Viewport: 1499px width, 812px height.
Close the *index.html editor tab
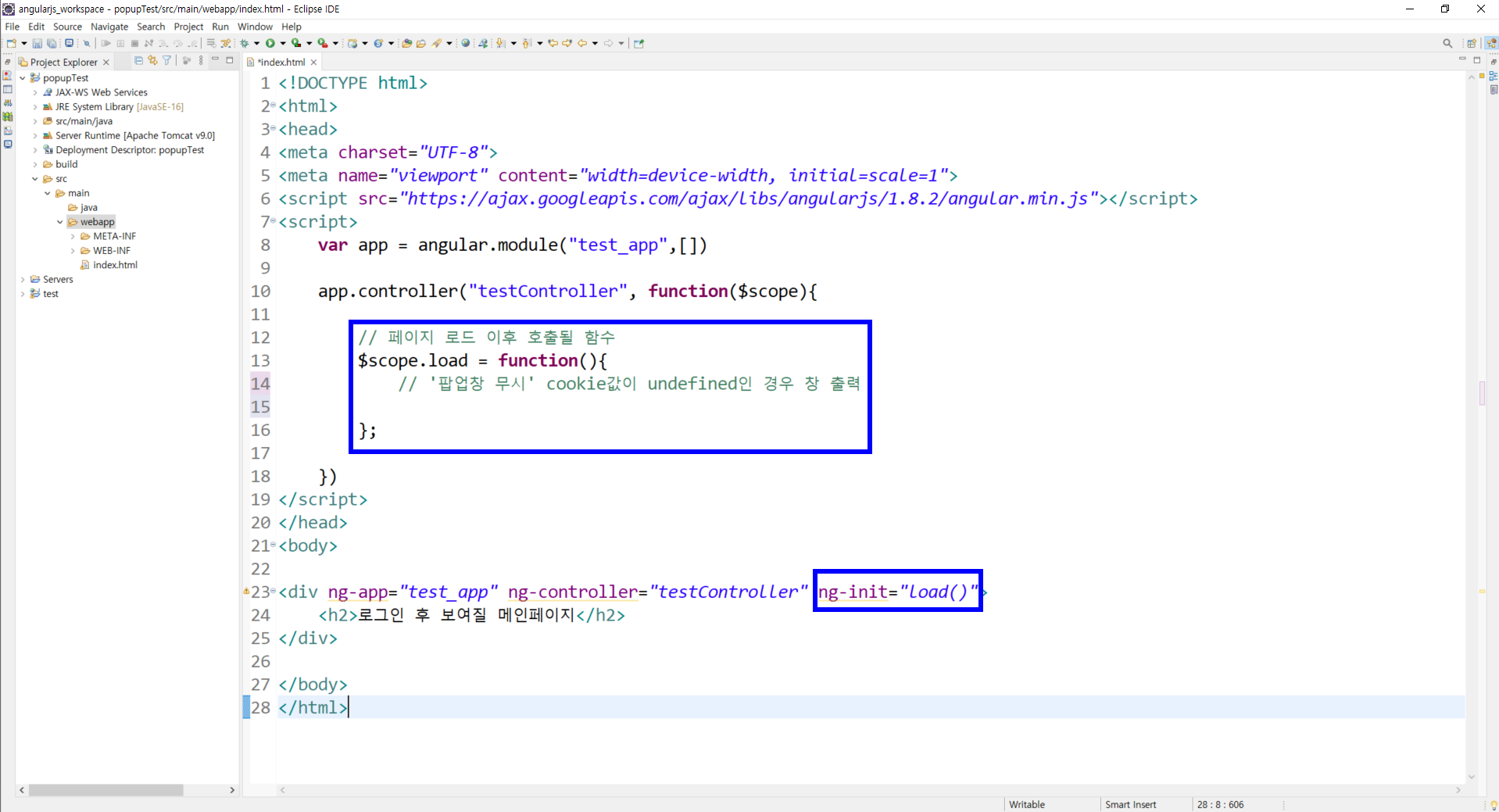tap(314, 62)
